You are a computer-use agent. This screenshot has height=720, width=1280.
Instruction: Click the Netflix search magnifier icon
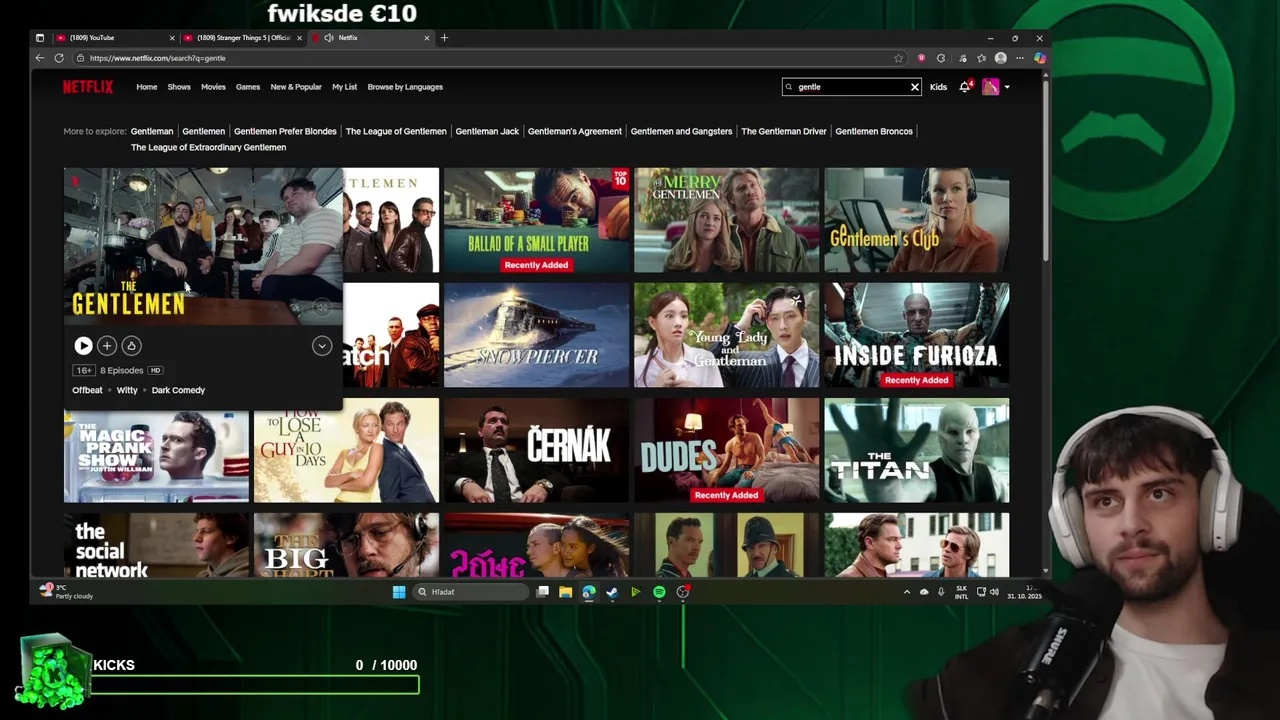point(789,87)
